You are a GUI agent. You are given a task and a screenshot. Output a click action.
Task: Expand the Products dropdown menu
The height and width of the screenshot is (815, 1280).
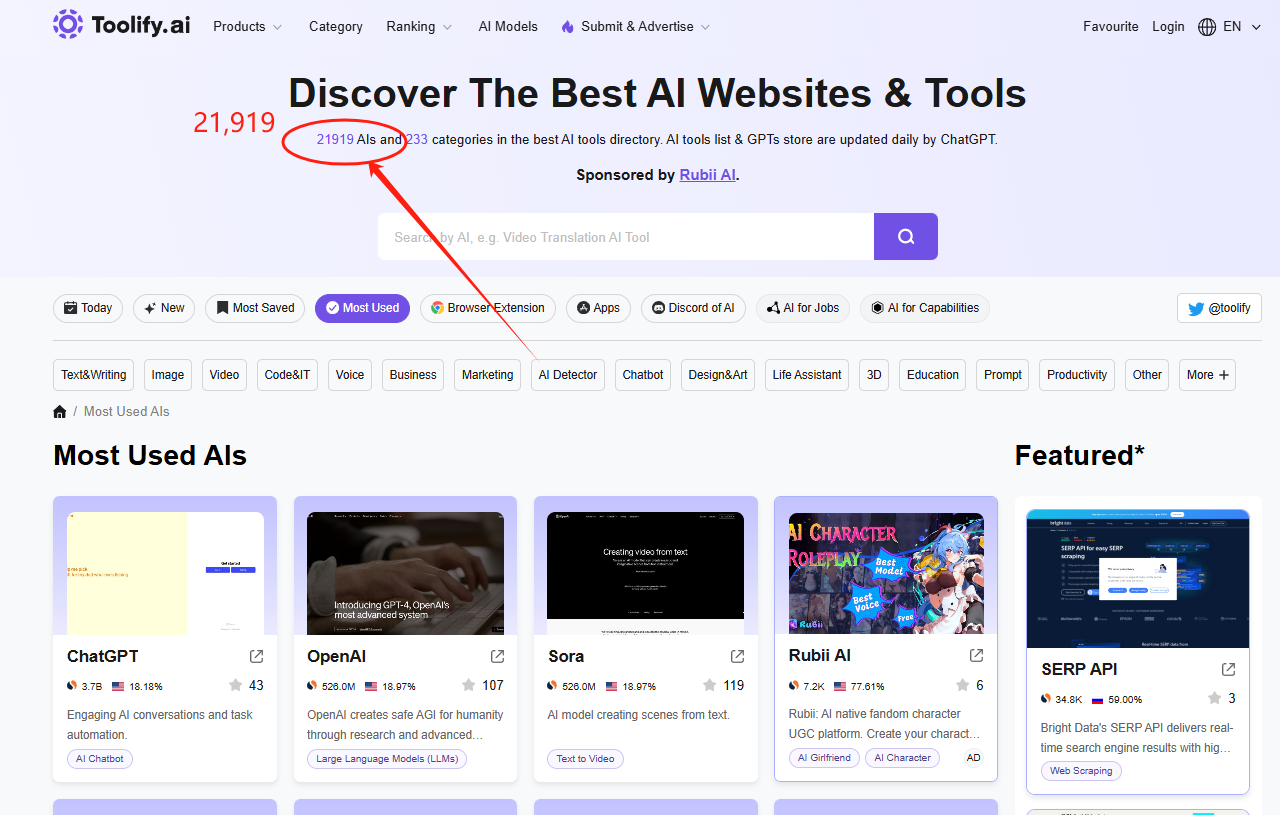click(x=247, y=27)
